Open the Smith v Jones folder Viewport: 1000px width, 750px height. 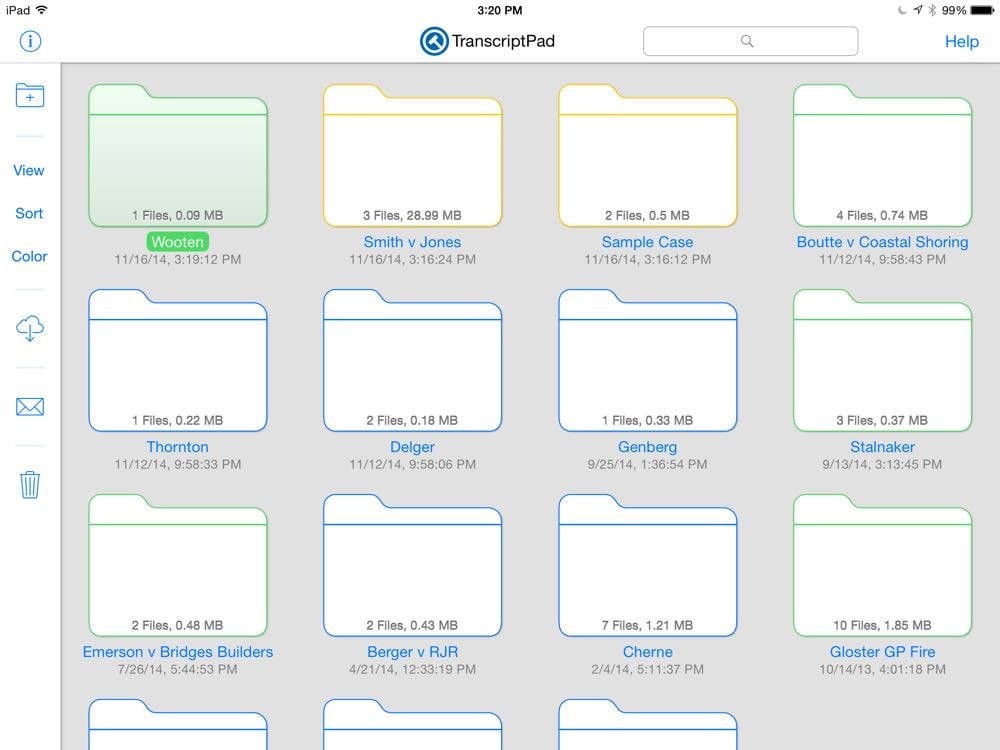pos(413,155)
